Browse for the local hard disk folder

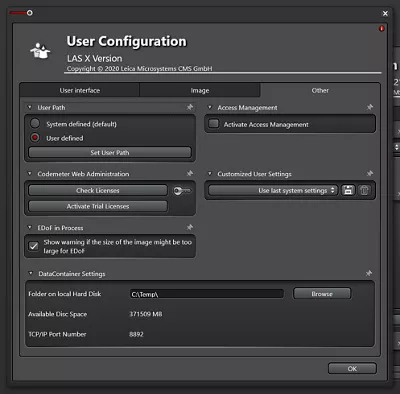tap(322, 294)
